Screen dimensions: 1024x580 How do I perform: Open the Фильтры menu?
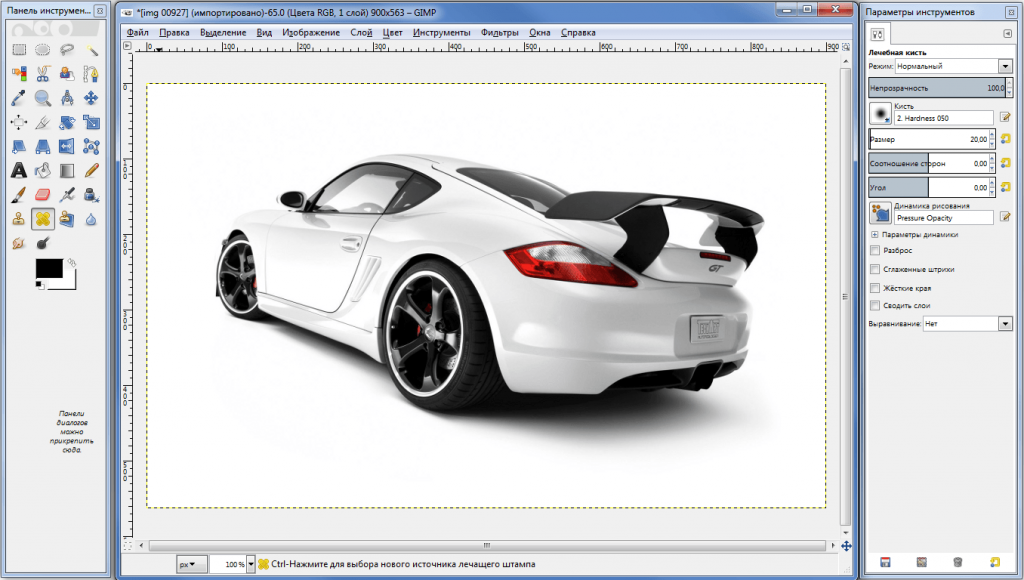(x=499, y=32)
